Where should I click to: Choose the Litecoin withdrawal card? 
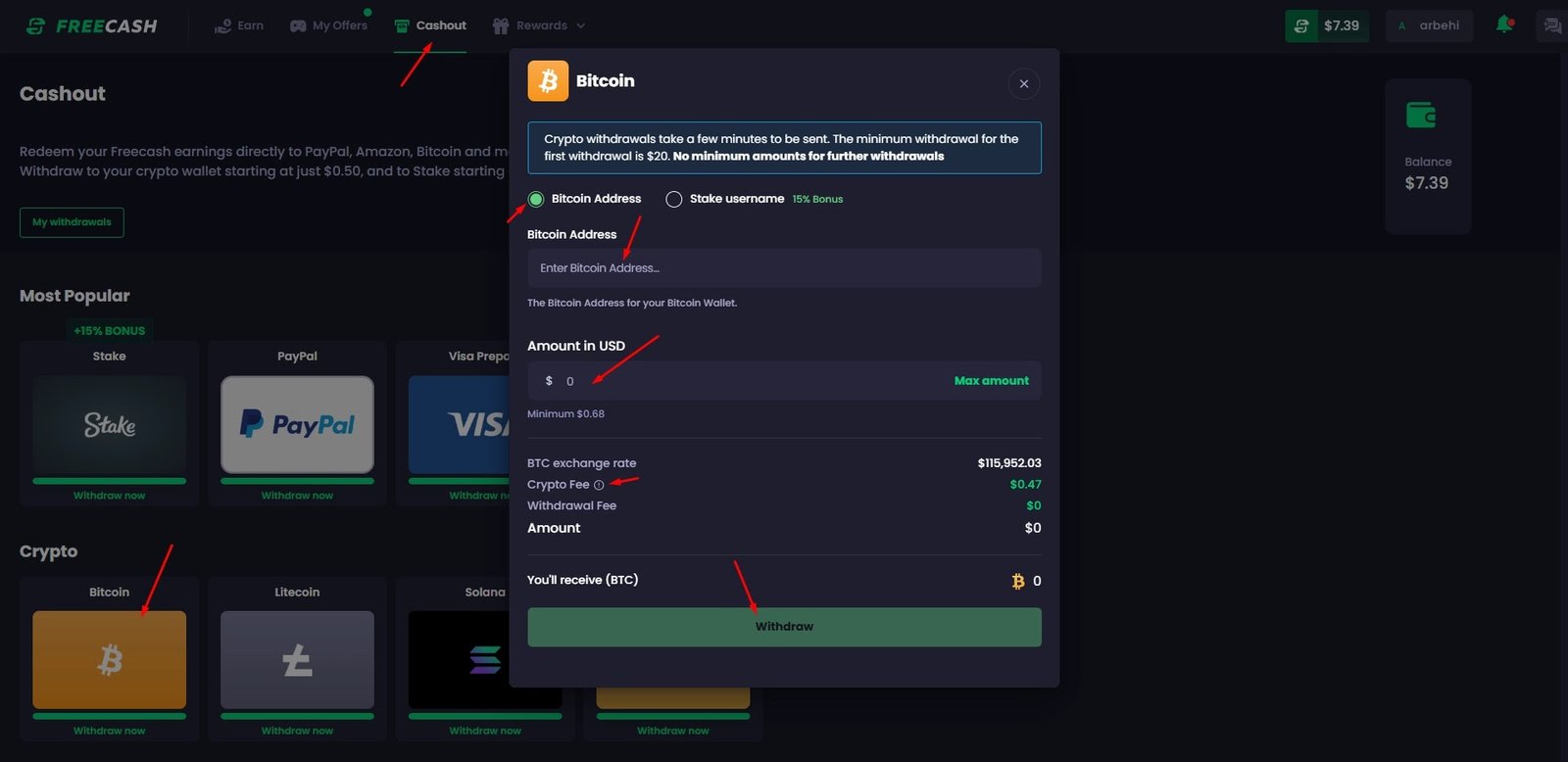click(297, 659)
